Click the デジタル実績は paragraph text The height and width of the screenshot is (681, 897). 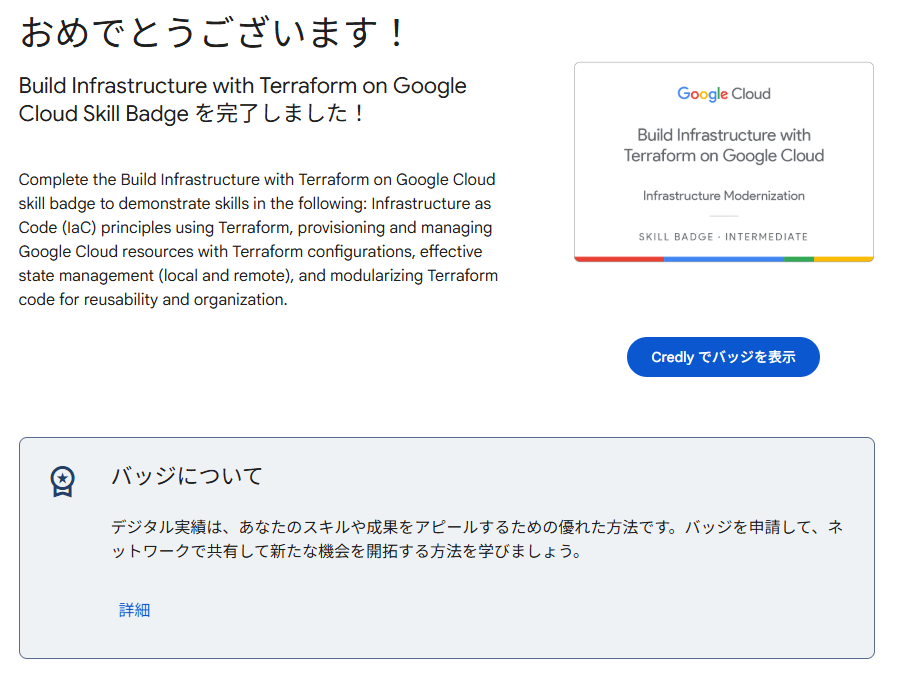[x=477, y=539]
